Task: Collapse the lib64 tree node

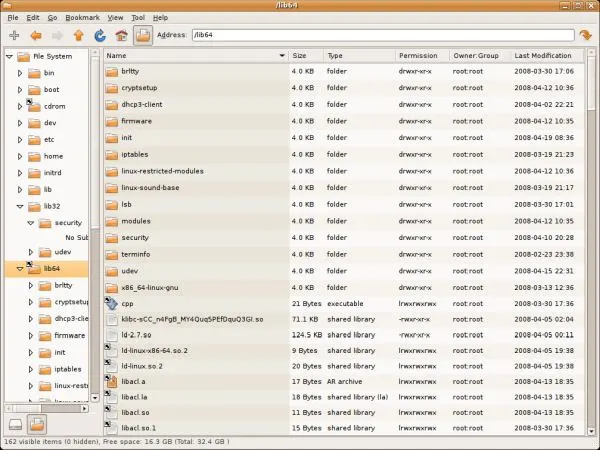Action: tap(9, 268)
